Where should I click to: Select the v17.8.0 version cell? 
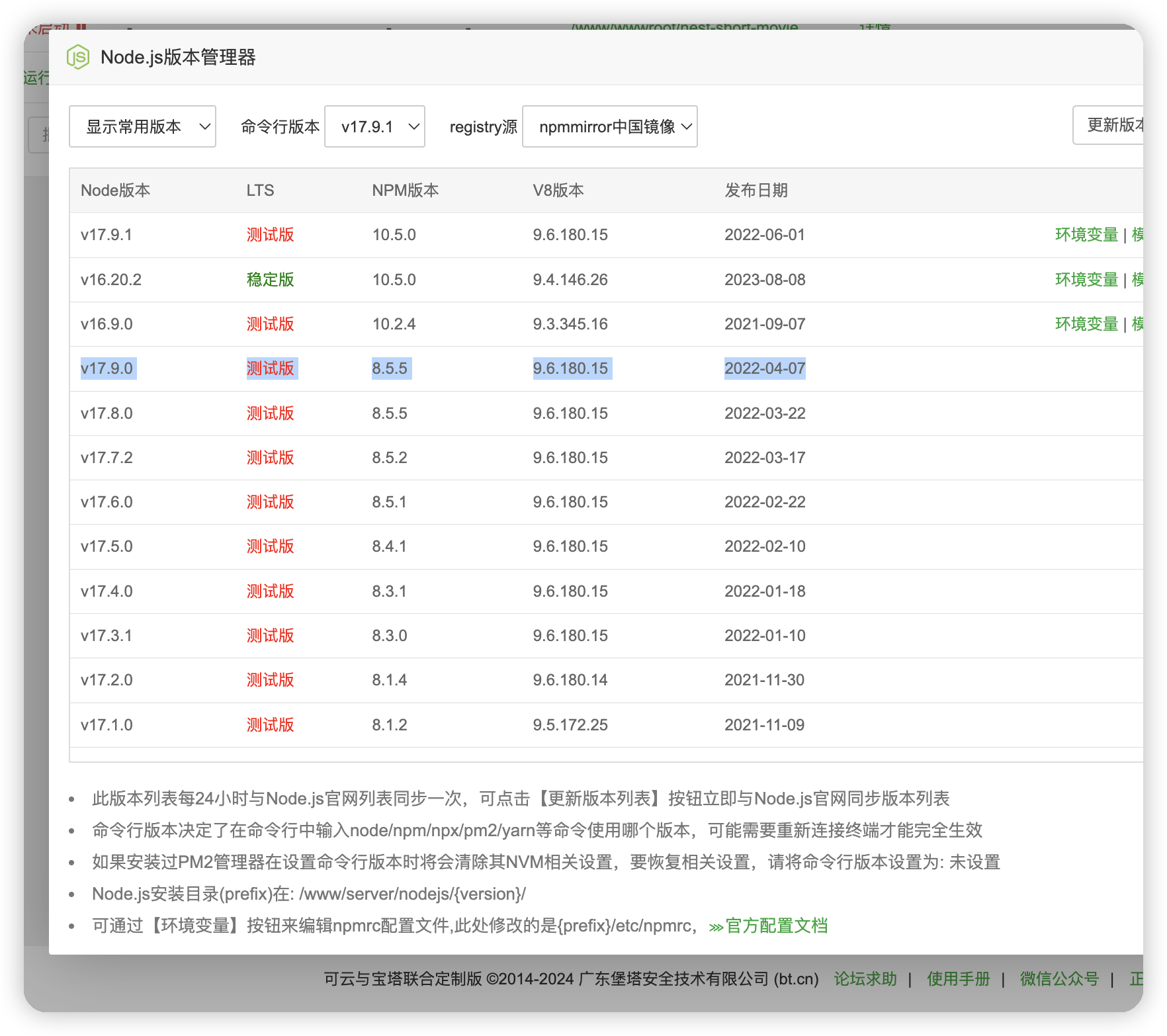pos(107,413)
